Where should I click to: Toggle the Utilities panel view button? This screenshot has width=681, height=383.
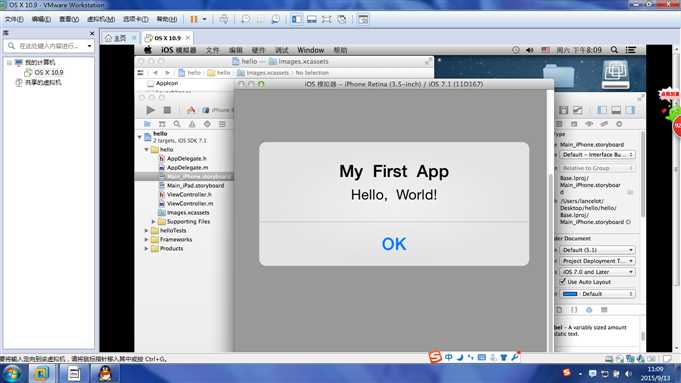pyautogui.click(x=630, y=110)
